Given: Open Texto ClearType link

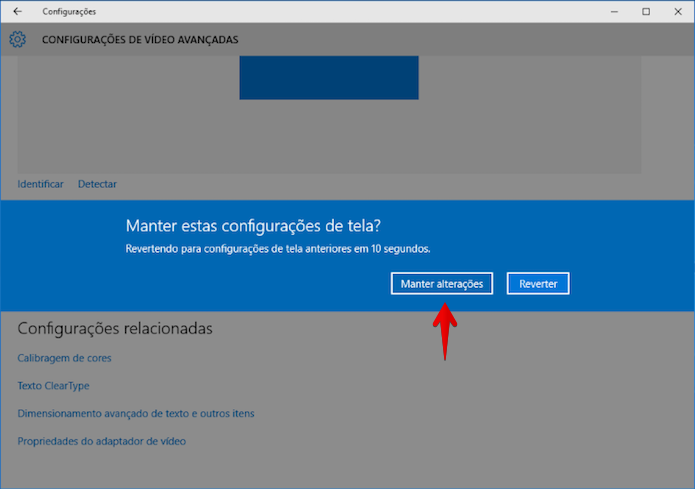Looking at the screenshot, I should point(53,386).
